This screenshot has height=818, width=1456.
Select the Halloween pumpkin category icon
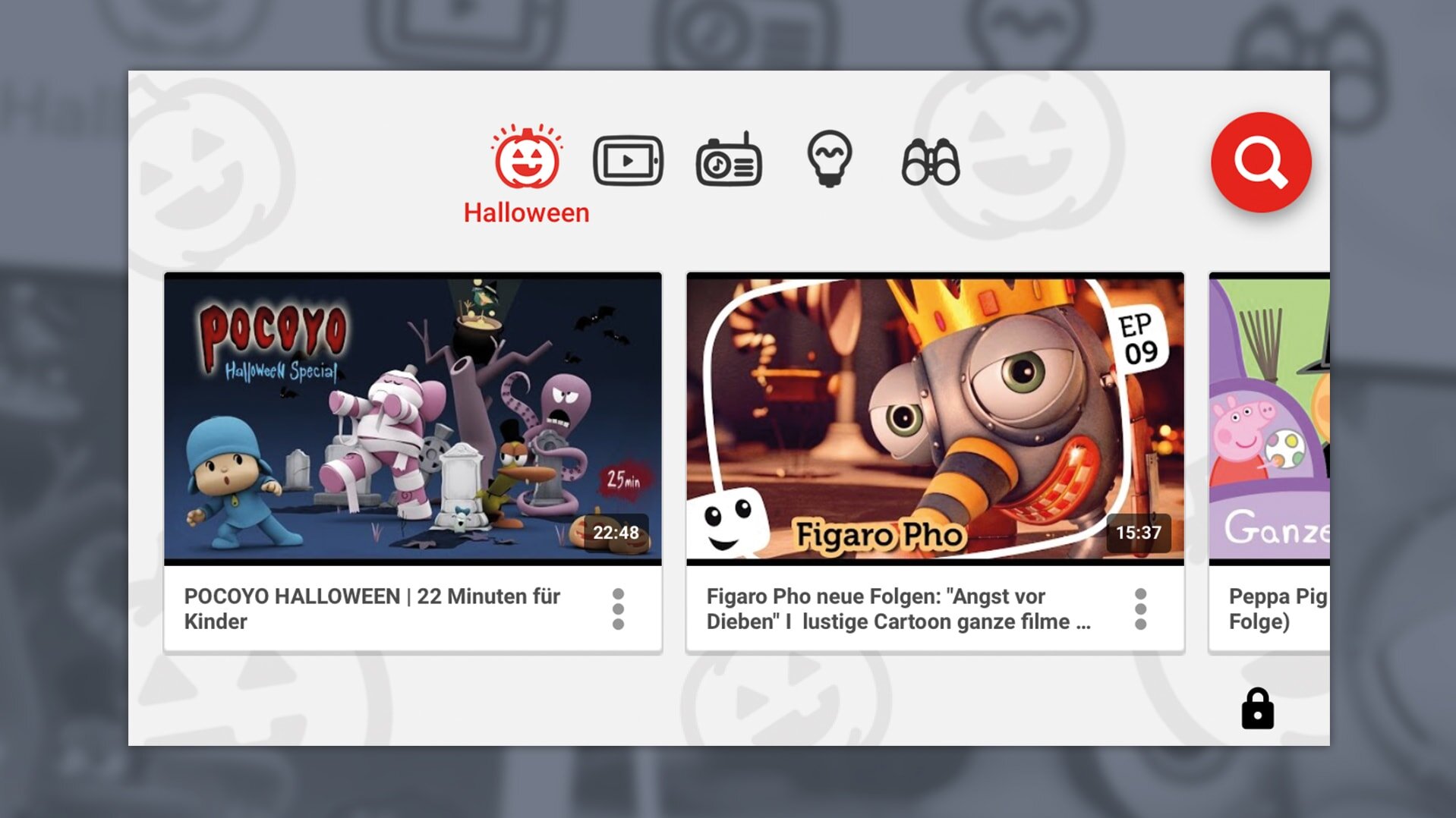527,156
